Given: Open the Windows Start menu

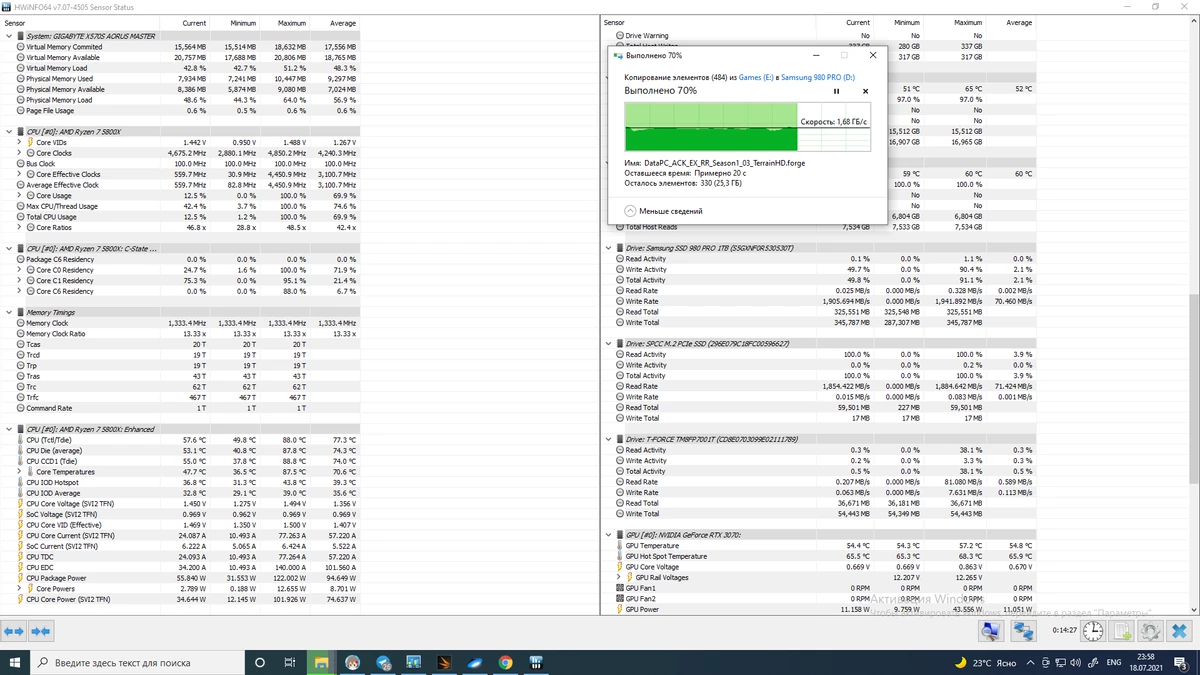Looking at the screenshot, I should (x=14, y=662).
